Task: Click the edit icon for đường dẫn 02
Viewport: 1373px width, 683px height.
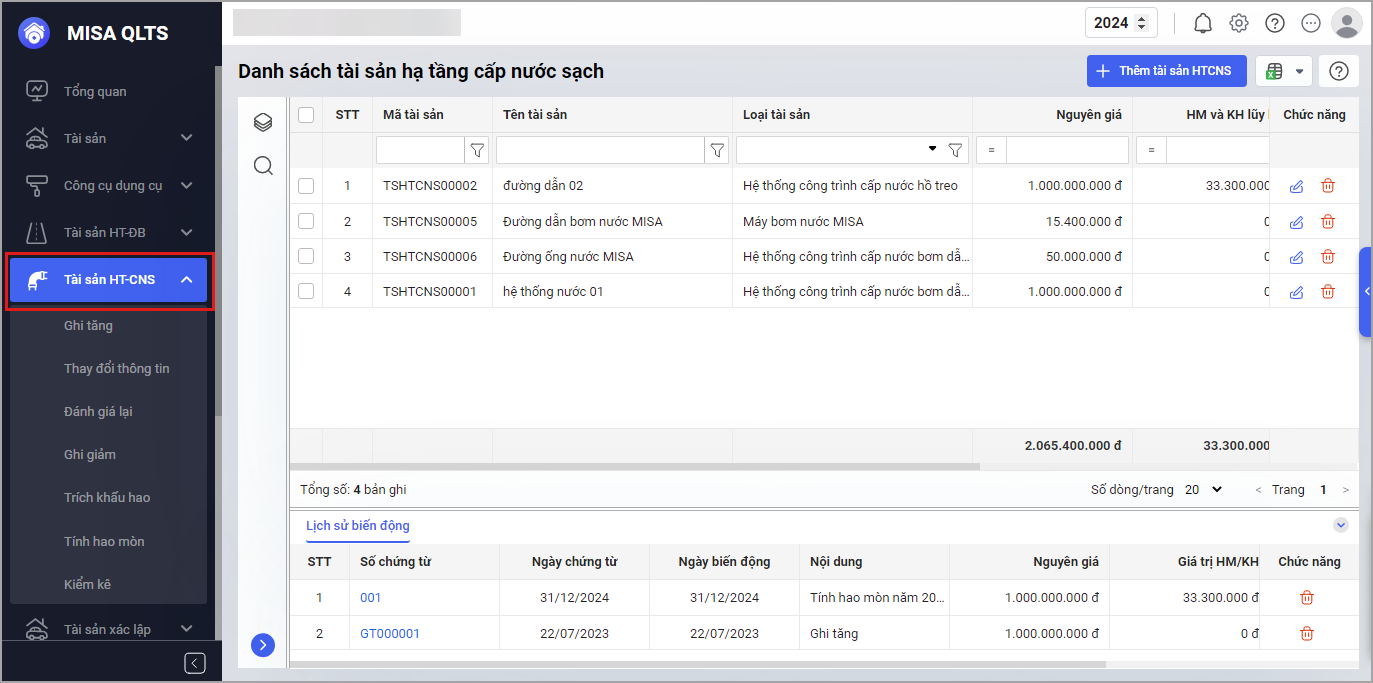Action: pos(1297,186)
